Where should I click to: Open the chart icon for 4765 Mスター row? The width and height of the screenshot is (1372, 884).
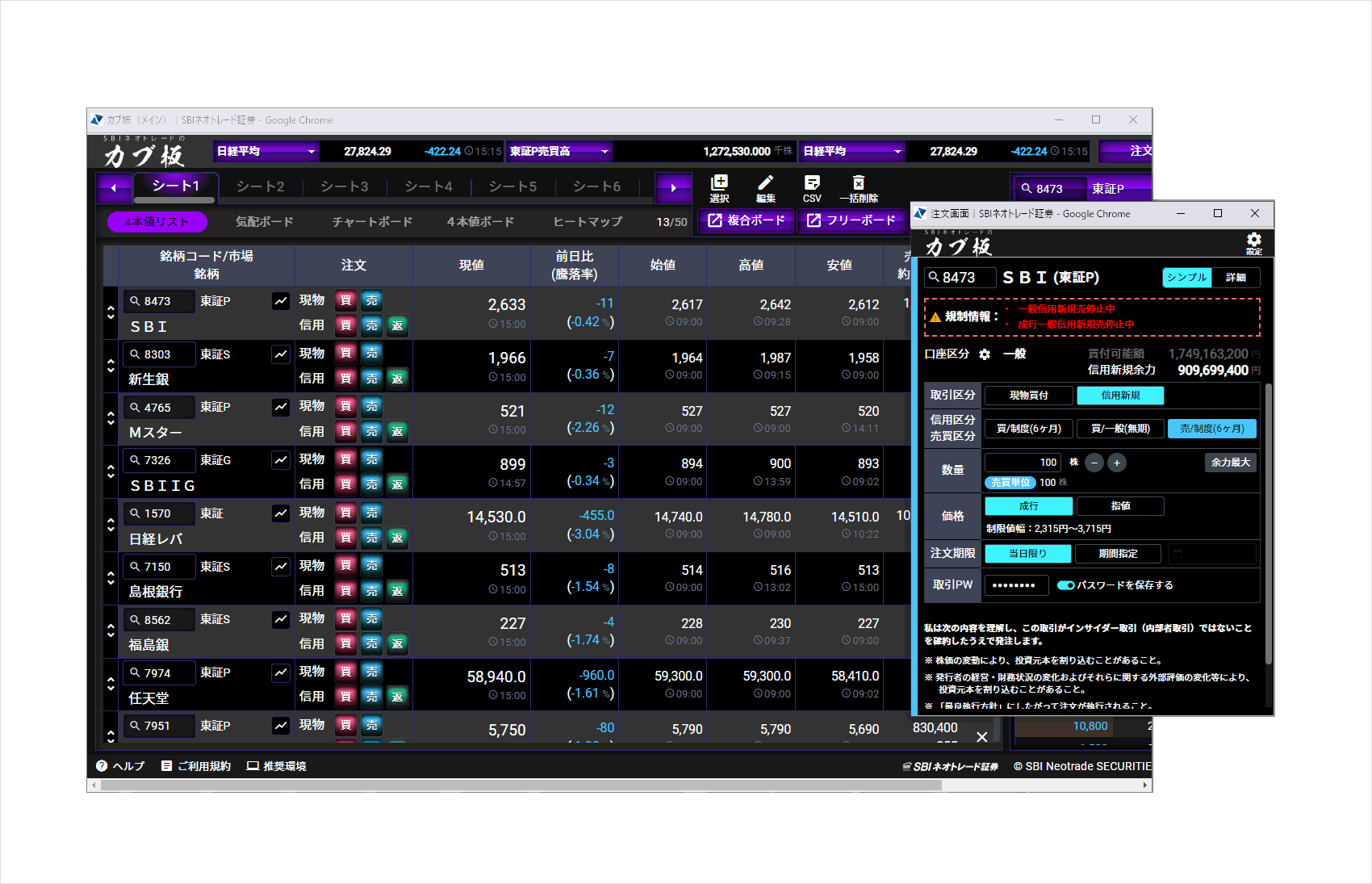click(281, 408)
